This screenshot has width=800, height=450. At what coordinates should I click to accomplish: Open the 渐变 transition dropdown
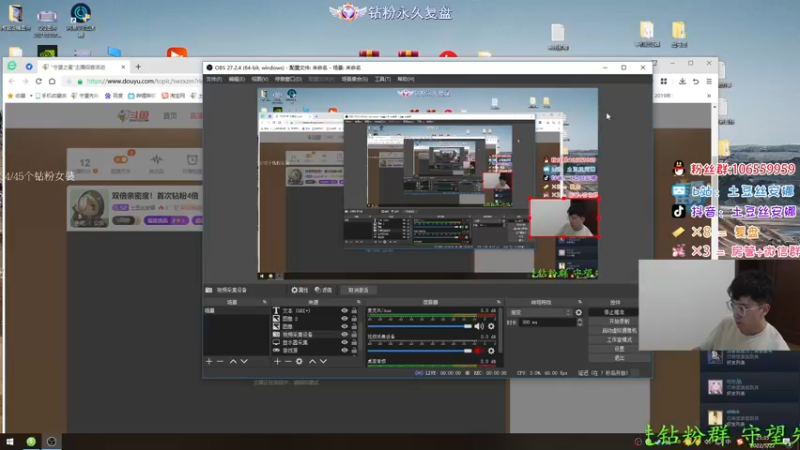(540, 312)
